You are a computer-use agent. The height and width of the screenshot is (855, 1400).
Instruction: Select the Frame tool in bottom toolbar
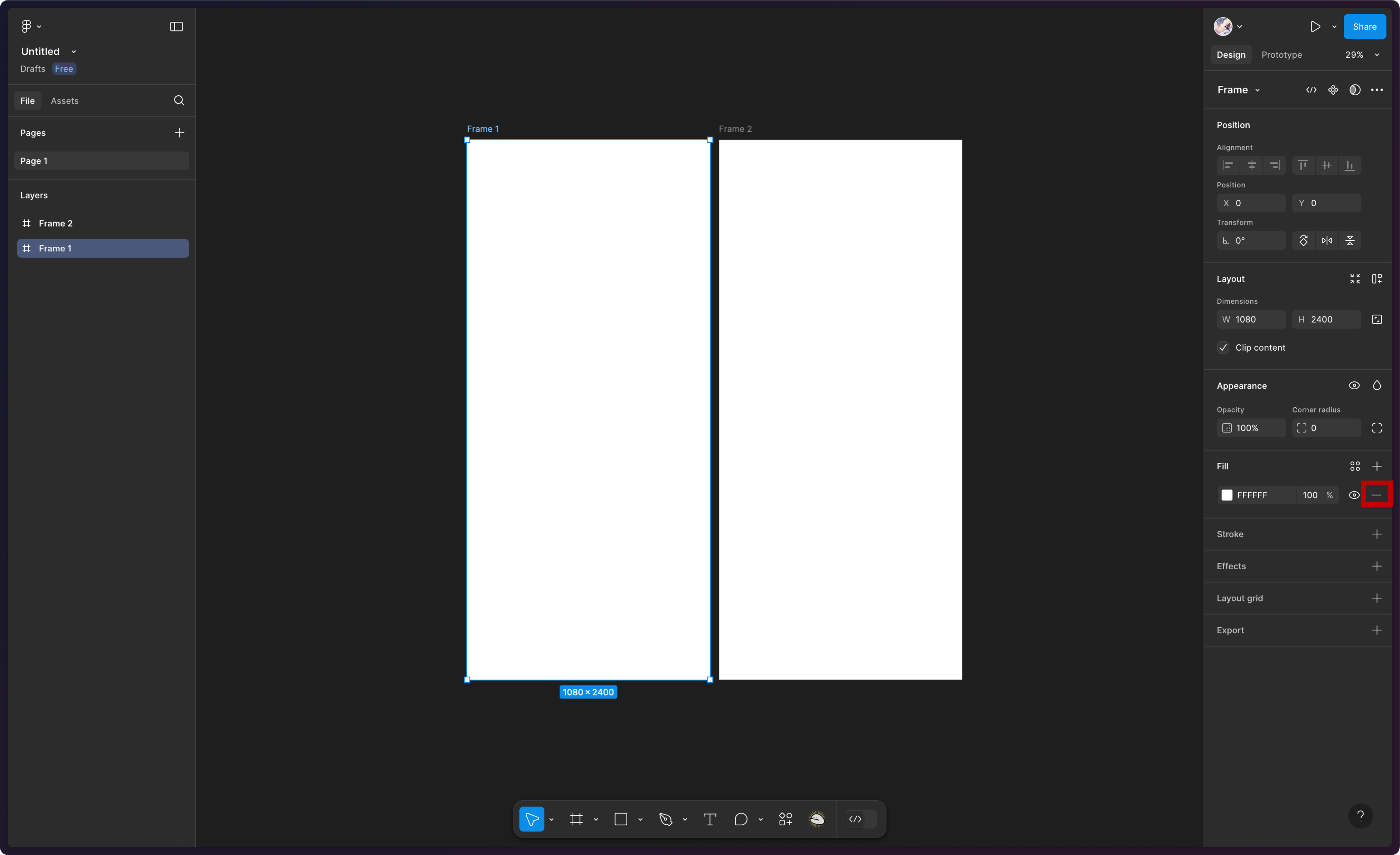click(x=576, y=819)
